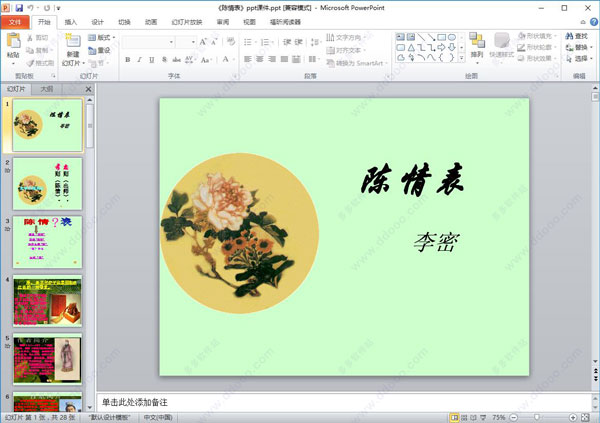
Task: Align text left in paragraph group
Action: click(248, 59)
